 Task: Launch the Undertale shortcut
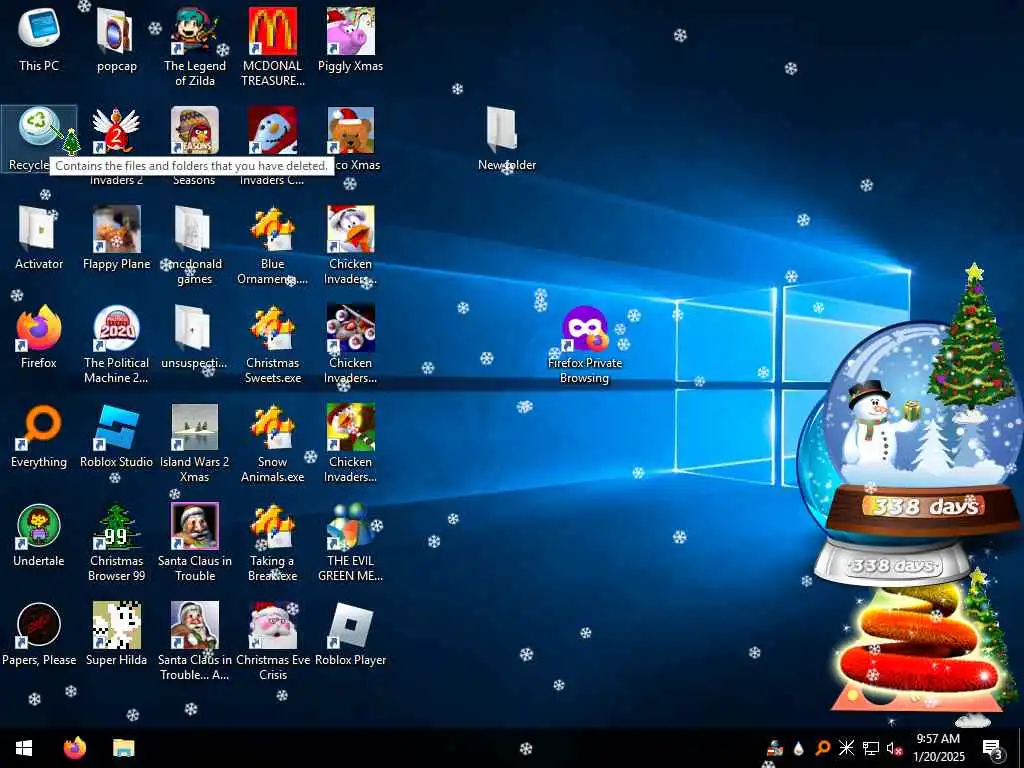coord(39,534)
